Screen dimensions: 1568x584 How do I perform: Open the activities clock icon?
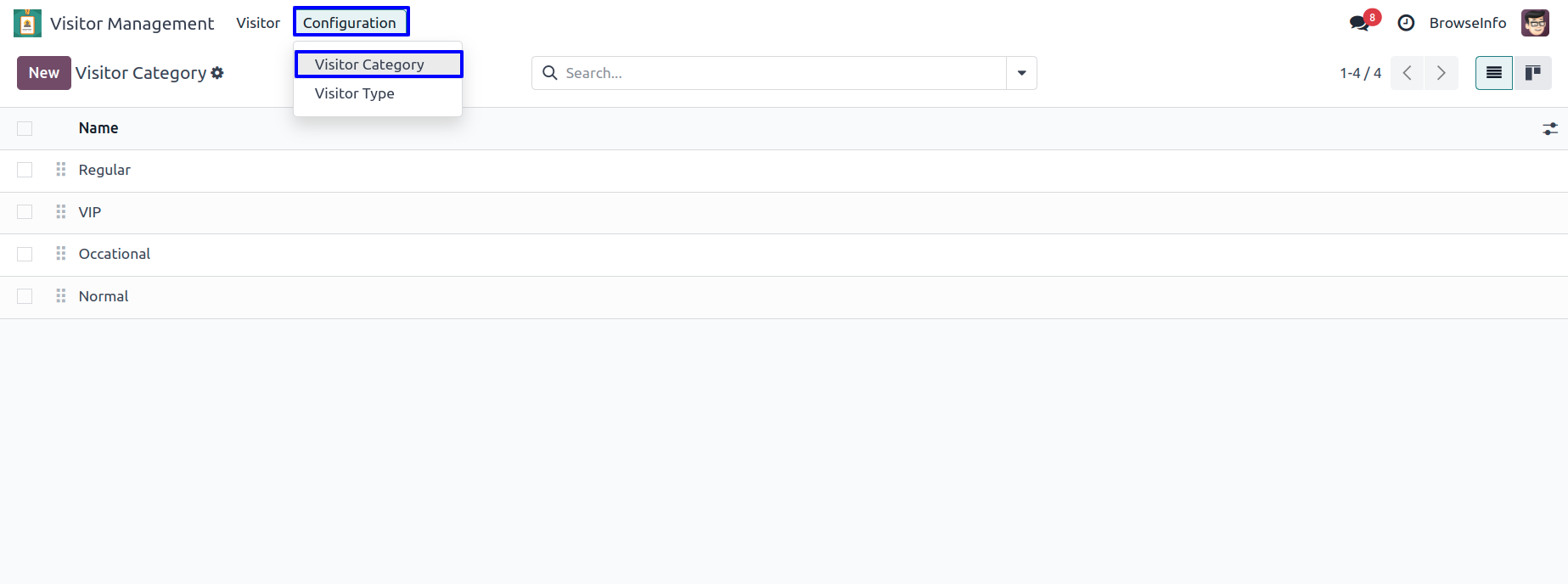tap(1406, 23)
